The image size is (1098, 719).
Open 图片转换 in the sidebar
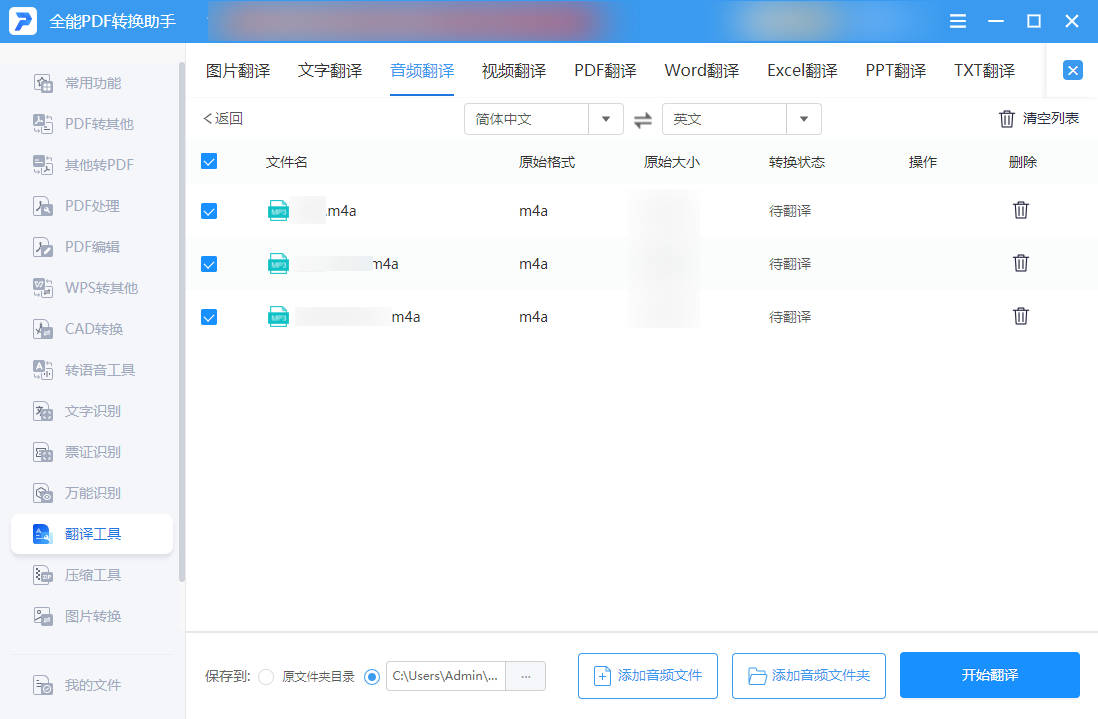coord(92,616)
